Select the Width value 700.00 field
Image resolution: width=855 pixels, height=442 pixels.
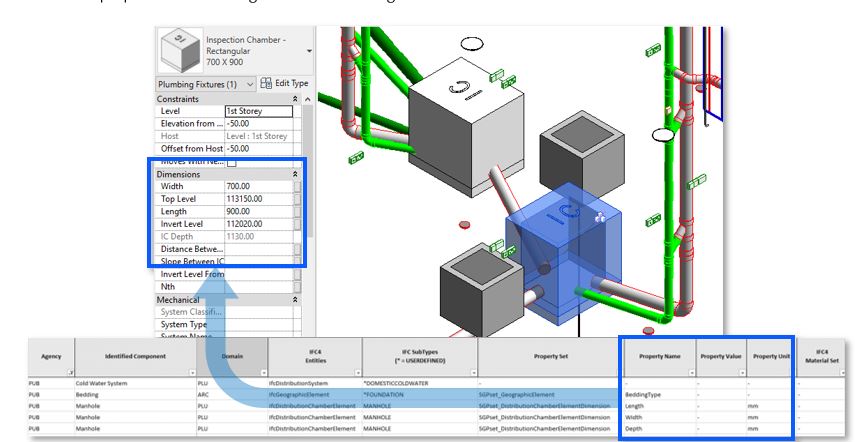(x=256, y=186)
